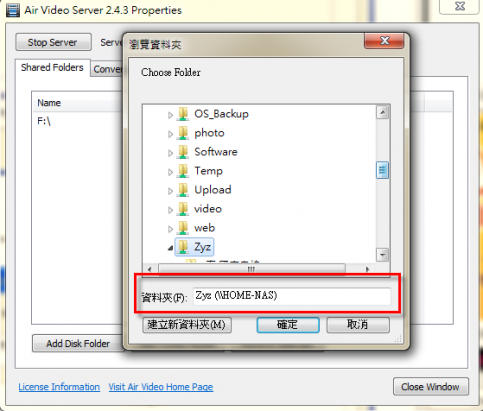Click the Stop Server button
The image size is (483, 411).
point(53,42)
